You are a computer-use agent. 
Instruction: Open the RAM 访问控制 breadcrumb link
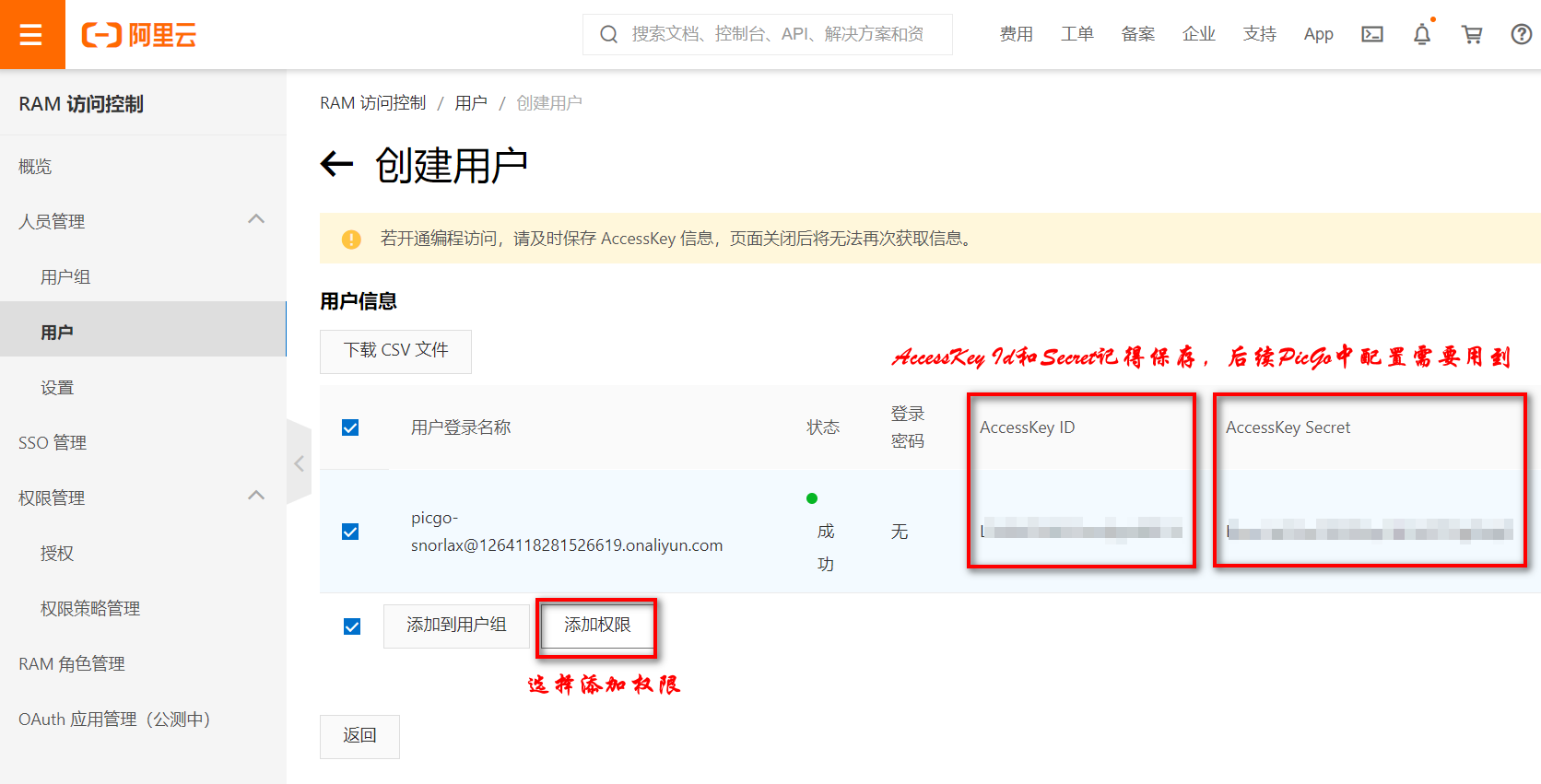373,103
